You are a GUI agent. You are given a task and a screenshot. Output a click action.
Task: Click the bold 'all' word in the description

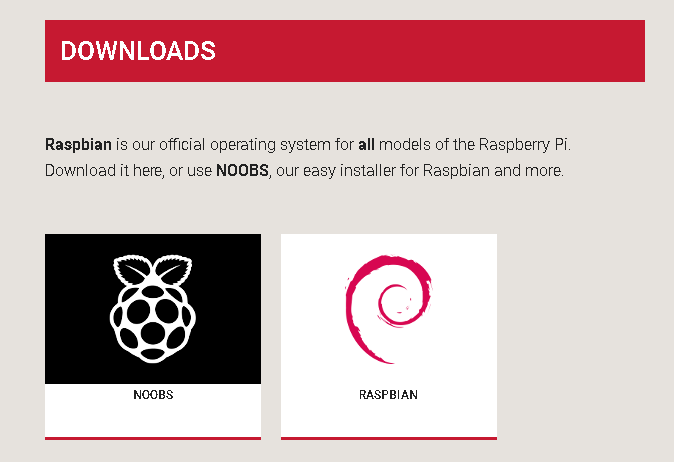(366, 144)
